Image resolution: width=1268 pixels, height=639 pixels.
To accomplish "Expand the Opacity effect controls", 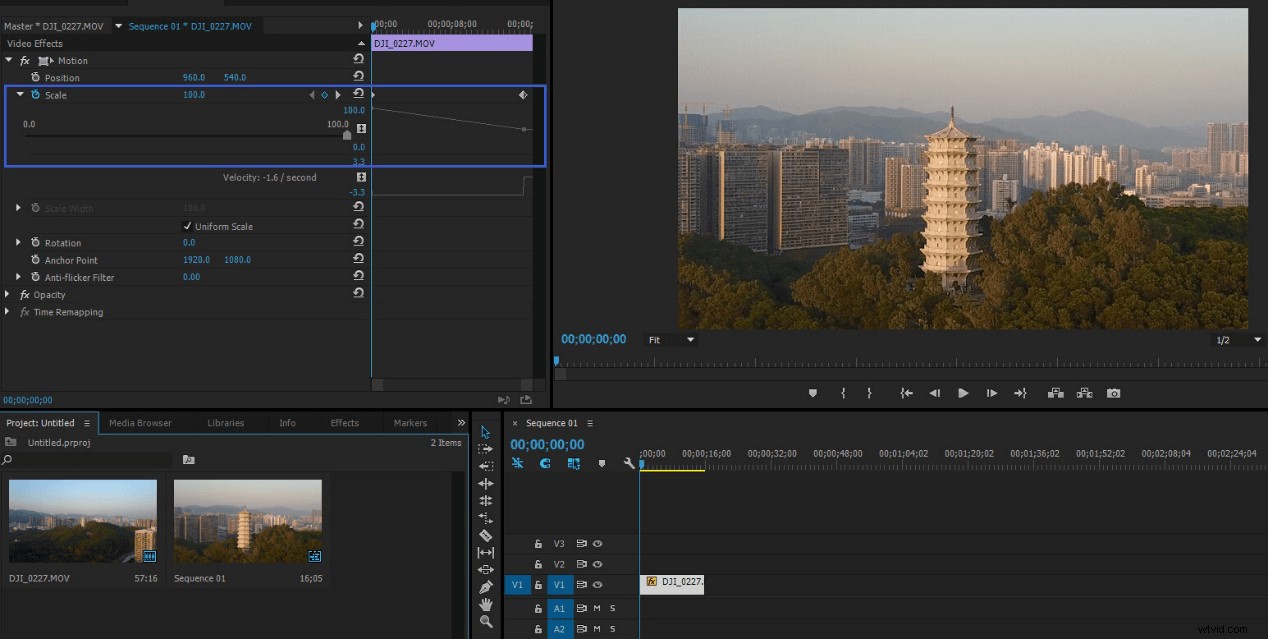I will (x=8, y=294).
